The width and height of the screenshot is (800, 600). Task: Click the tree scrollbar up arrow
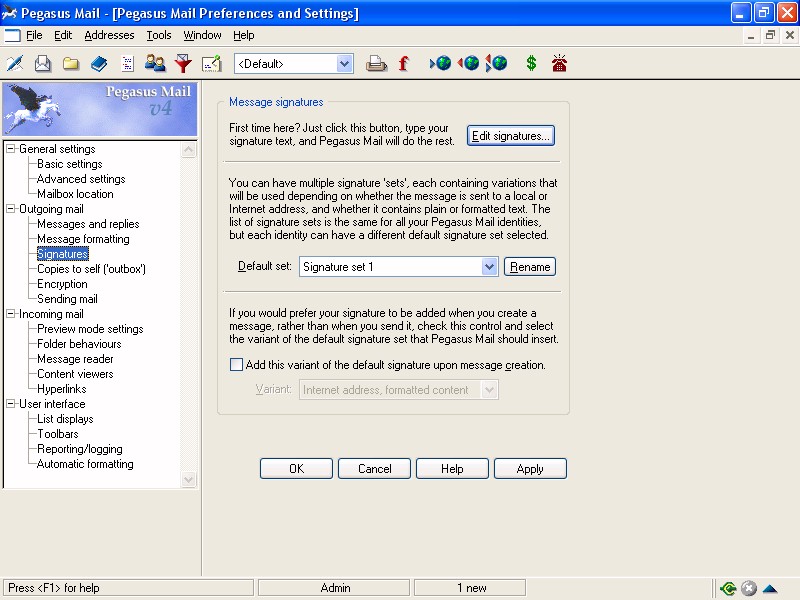188,149
